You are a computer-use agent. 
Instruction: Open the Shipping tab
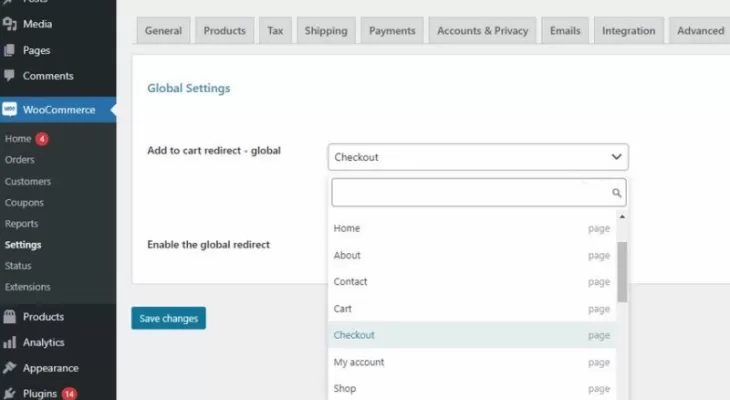tap(326, 31)
